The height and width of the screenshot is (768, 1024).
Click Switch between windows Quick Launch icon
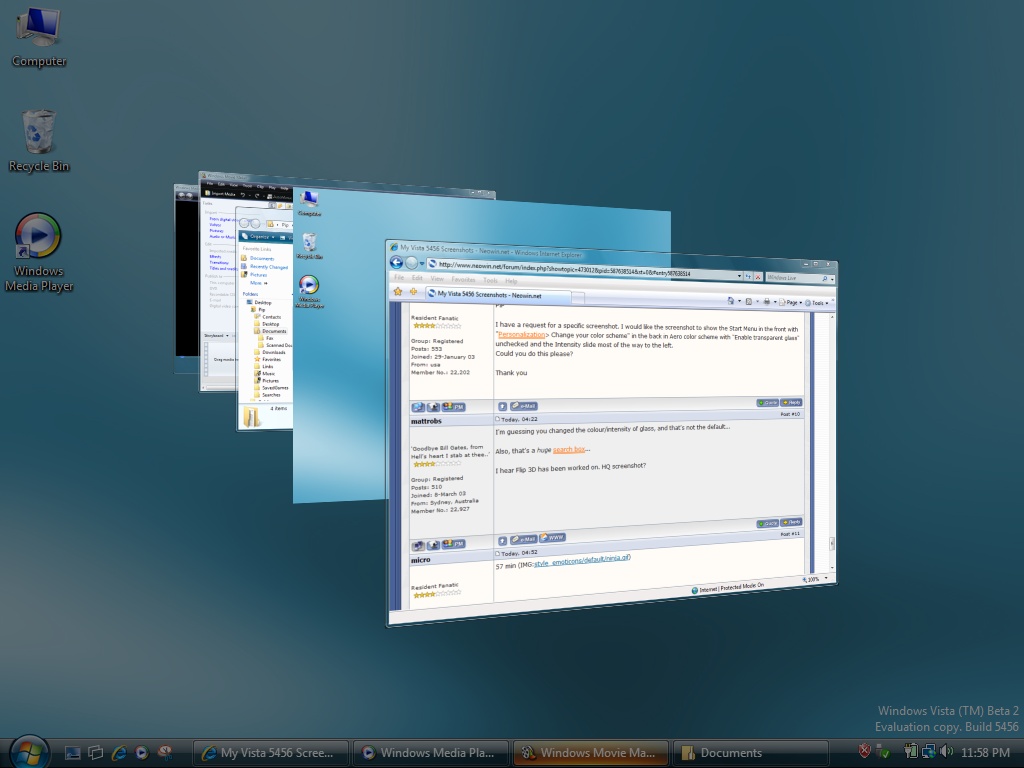pos(95,753)
